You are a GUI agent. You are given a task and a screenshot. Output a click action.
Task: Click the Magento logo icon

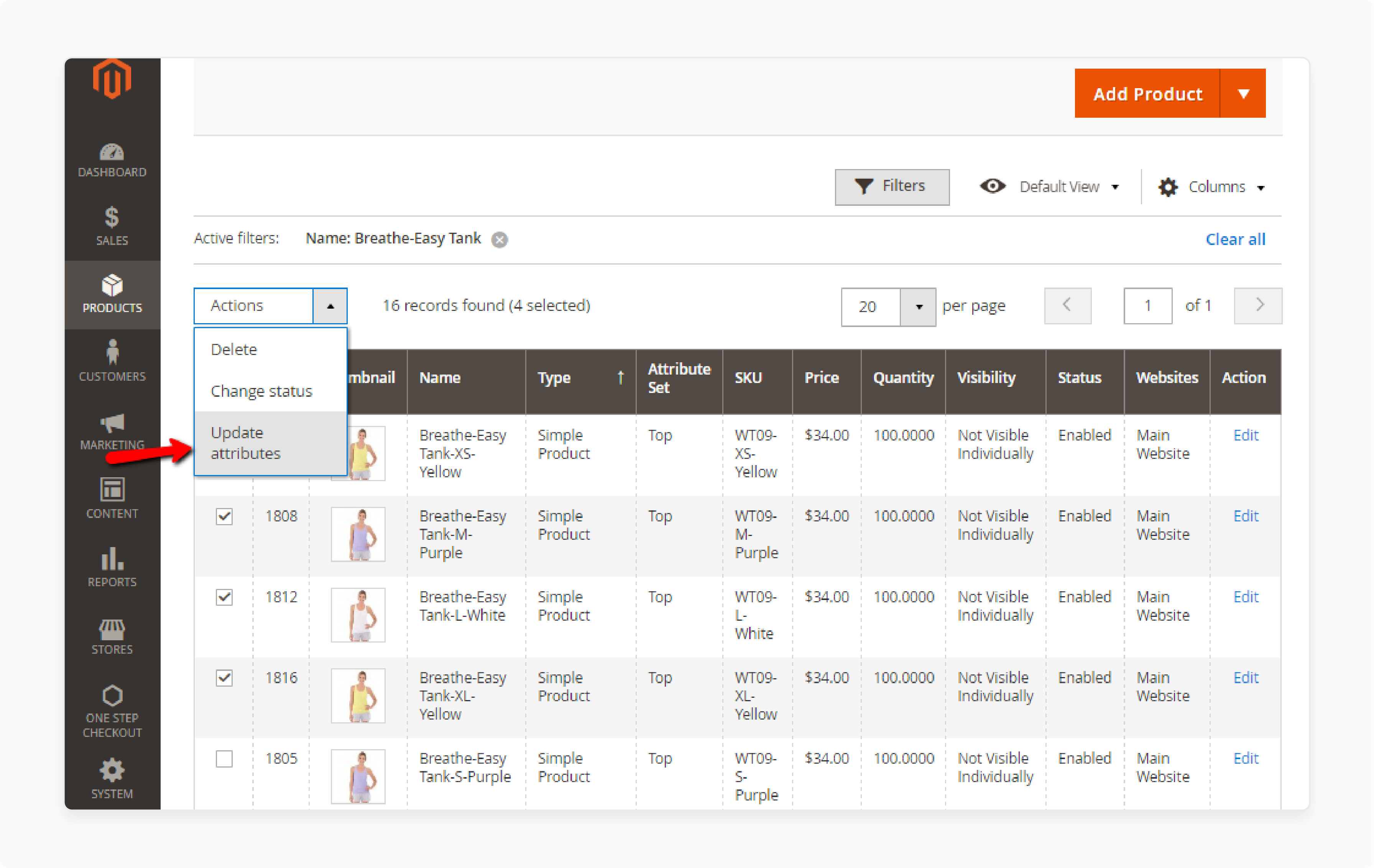pos(112,79)
